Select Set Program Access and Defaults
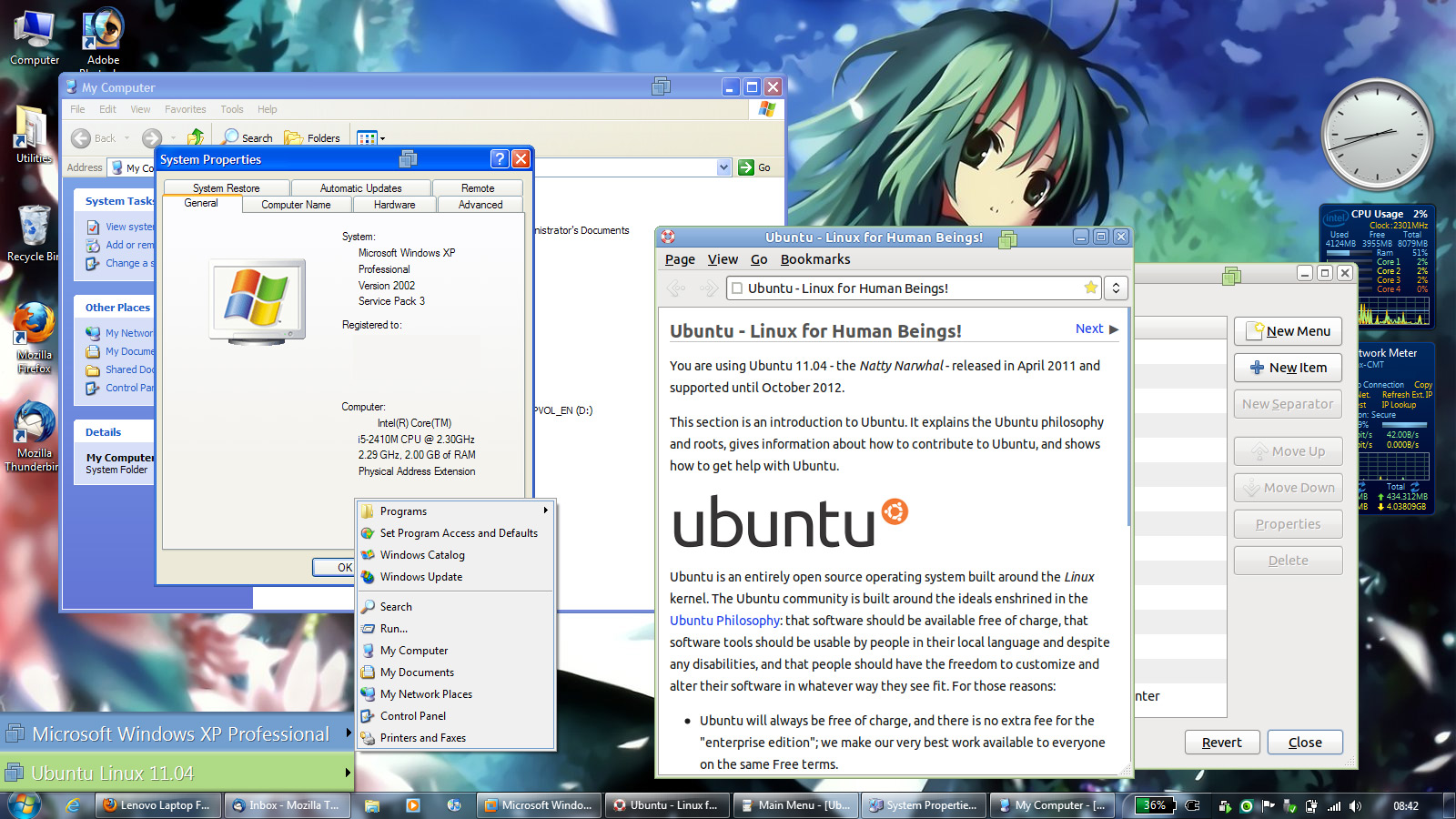The width and height of the screenshot is (1456, 819). pos(455,533)
